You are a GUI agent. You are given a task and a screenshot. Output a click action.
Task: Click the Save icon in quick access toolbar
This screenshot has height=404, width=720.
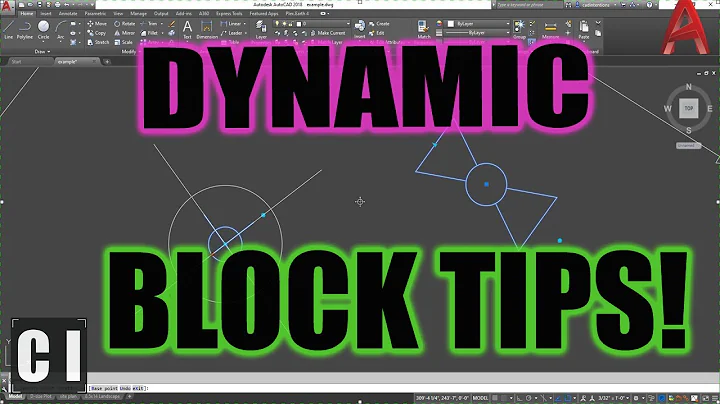[39, 5]
